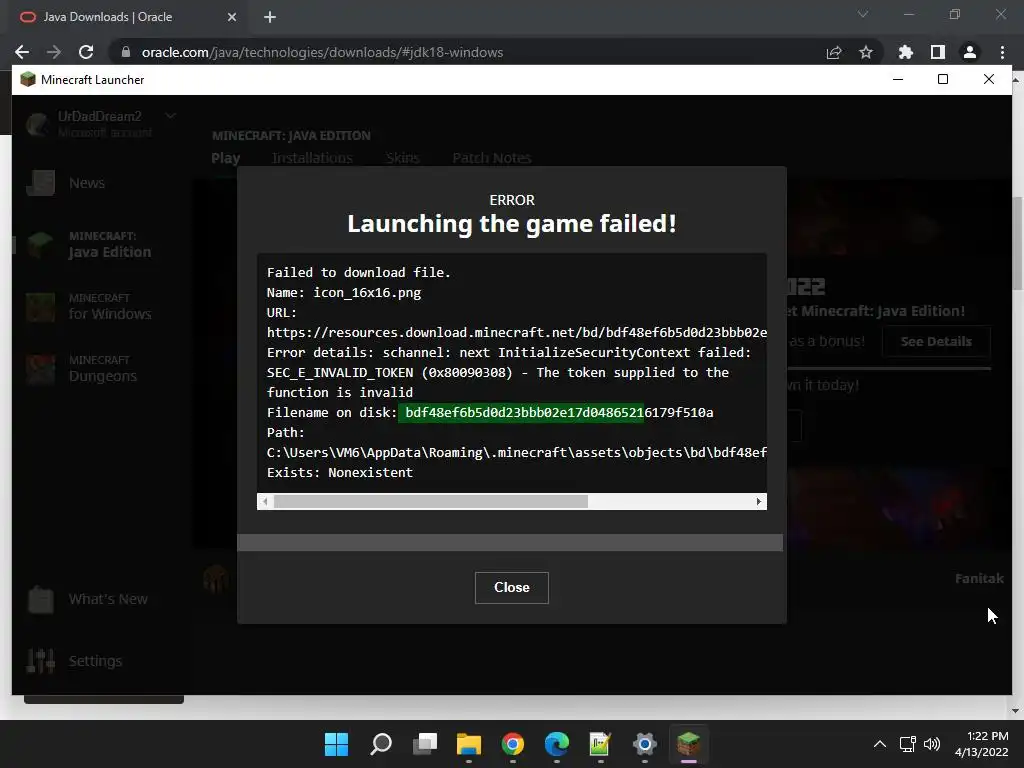Switch to the Installations tab
1024x768 pixels.
[x=312, y=158]
